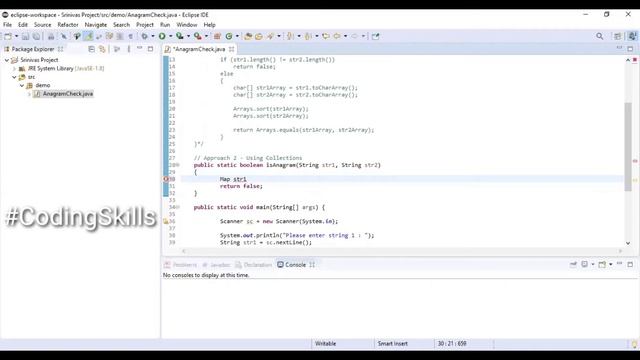Open the New dropdown arrow
Screen dimensions: 640x360
pos(16,36)
